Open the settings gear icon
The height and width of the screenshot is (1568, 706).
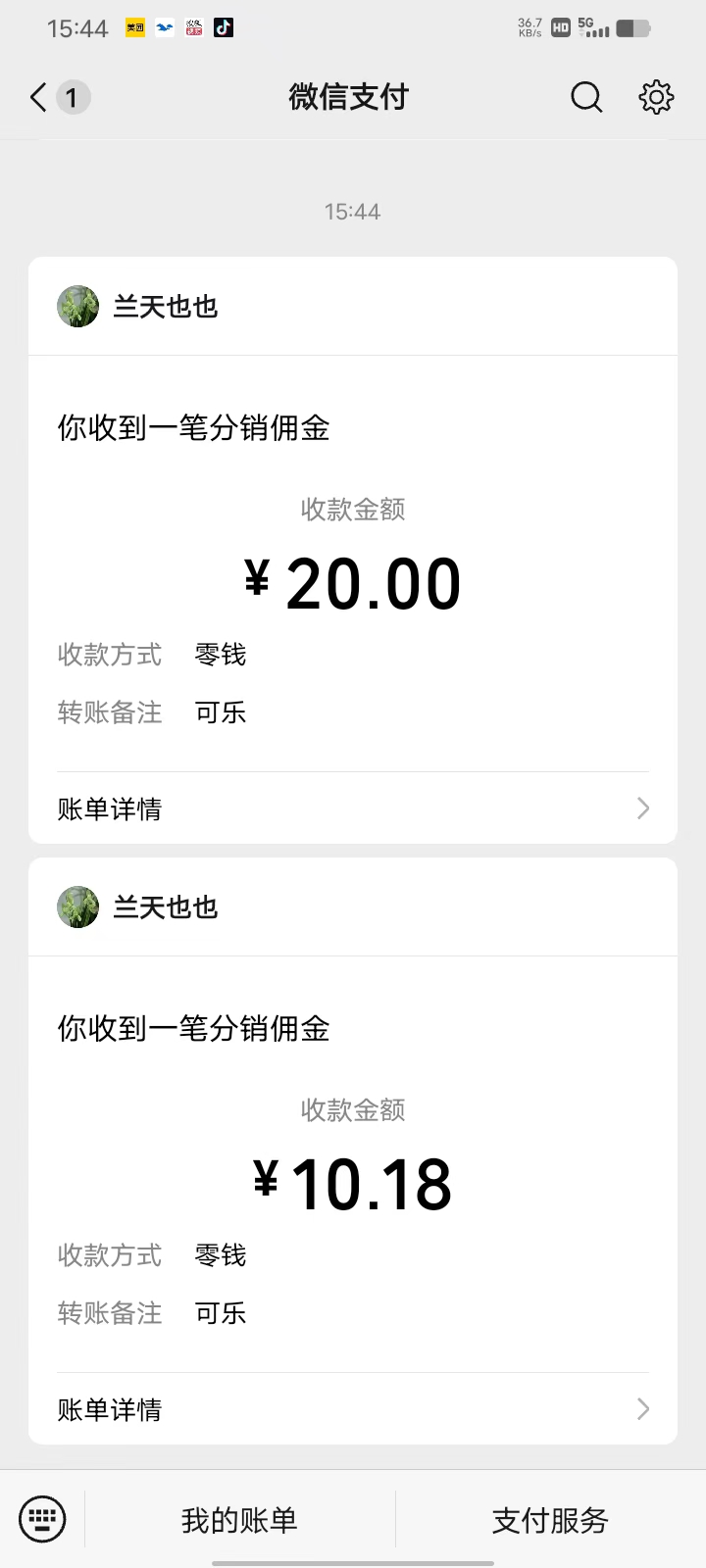[x=656, y=97]
